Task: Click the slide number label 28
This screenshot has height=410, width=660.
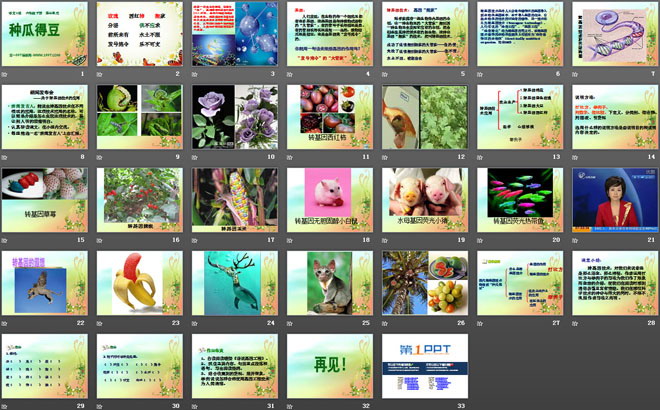Action: coord(652,323)
